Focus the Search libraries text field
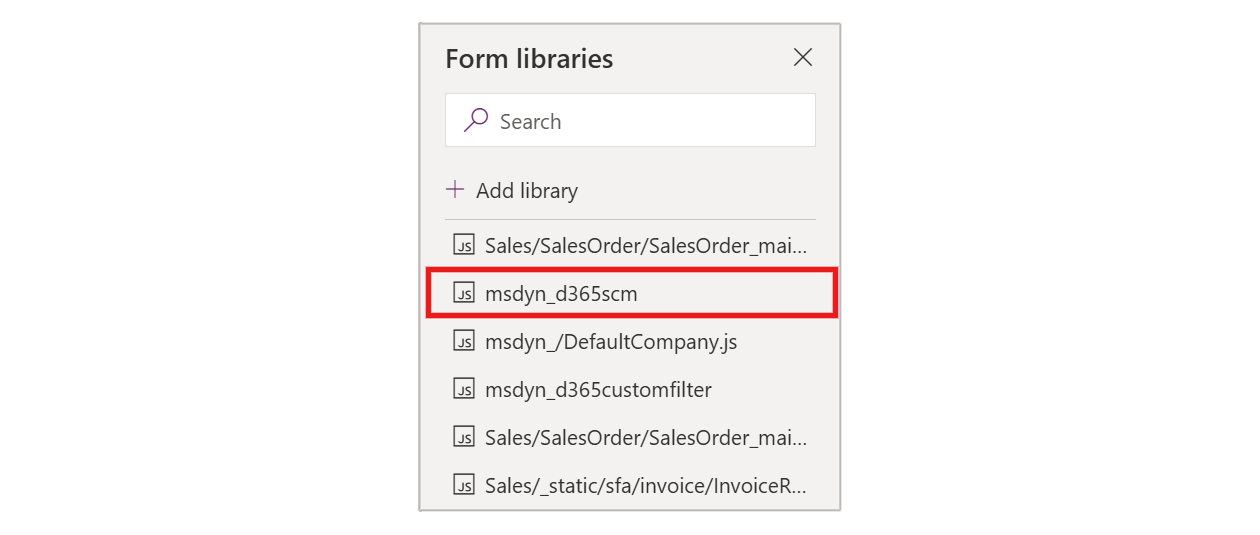The height and width of the screenshot is (535, 1260). (650, 121)
